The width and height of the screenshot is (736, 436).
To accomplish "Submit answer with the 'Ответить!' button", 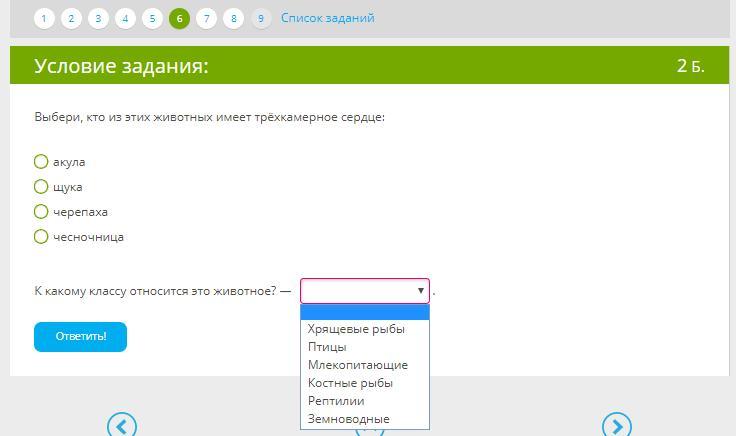I will point(80,337).
